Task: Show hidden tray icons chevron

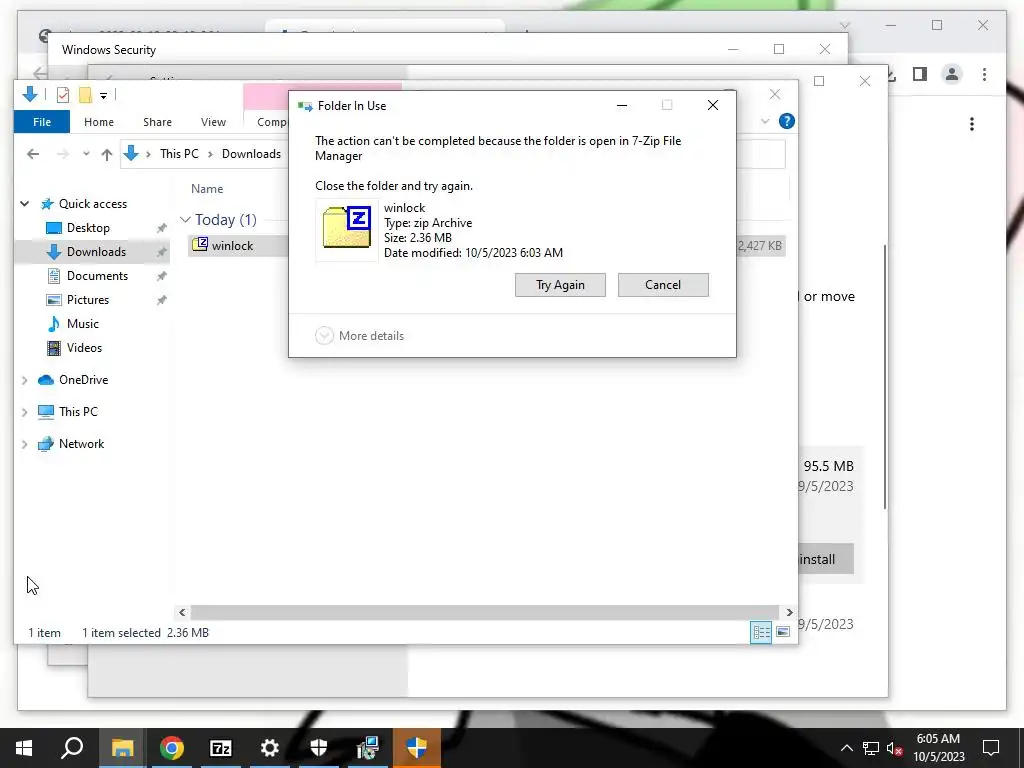Action: point(846,748)
